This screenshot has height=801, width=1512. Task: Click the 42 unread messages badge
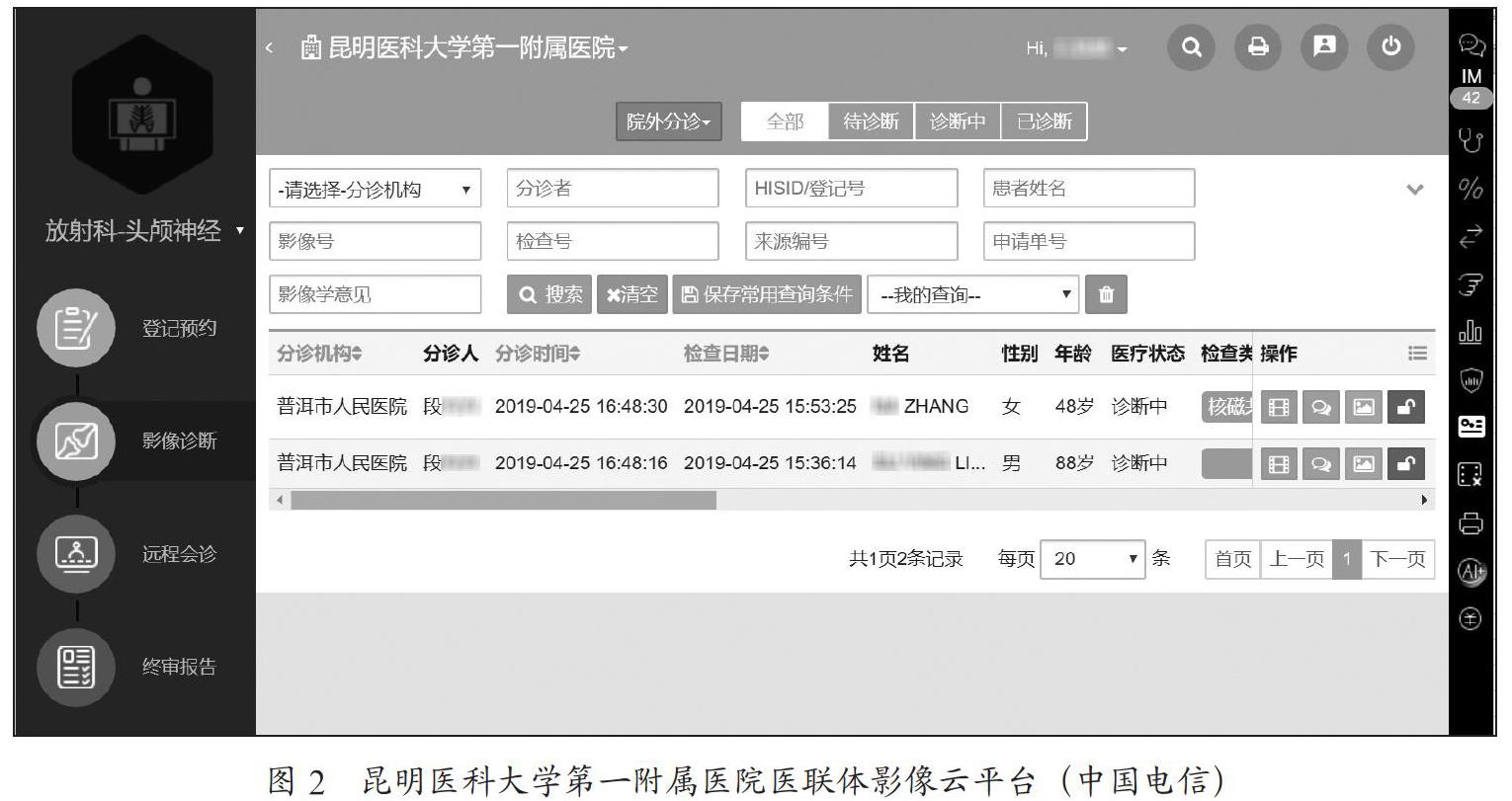click(1471, 98)
